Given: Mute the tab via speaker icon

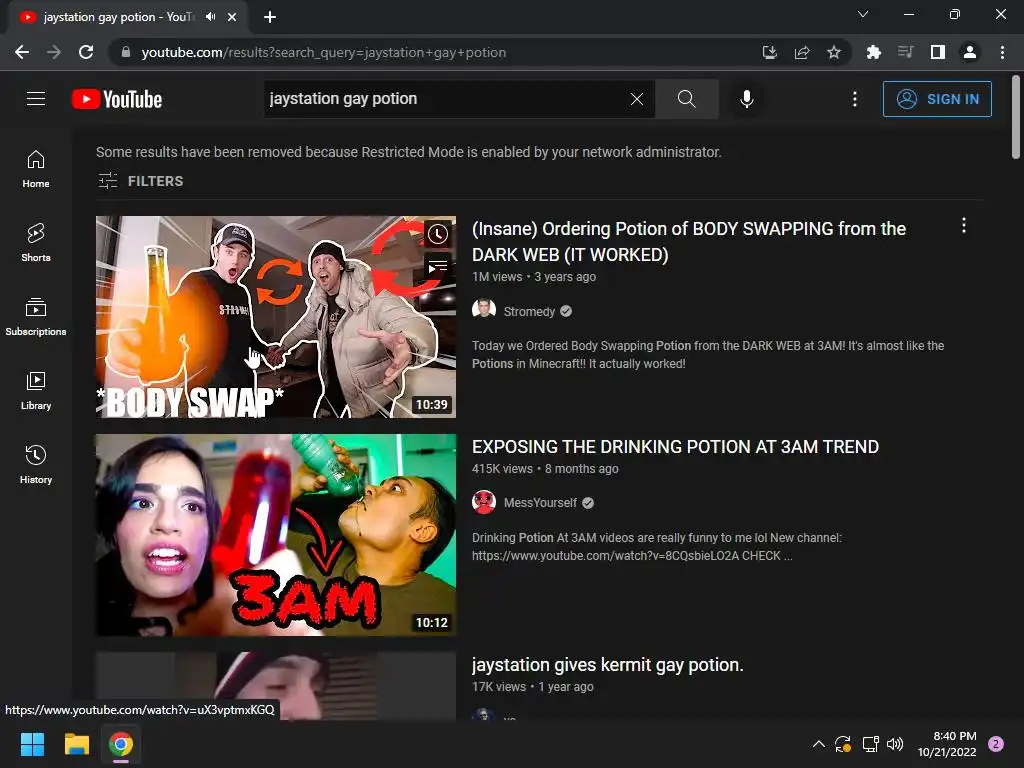Looking at the screenshot, I should coord(210,17).
